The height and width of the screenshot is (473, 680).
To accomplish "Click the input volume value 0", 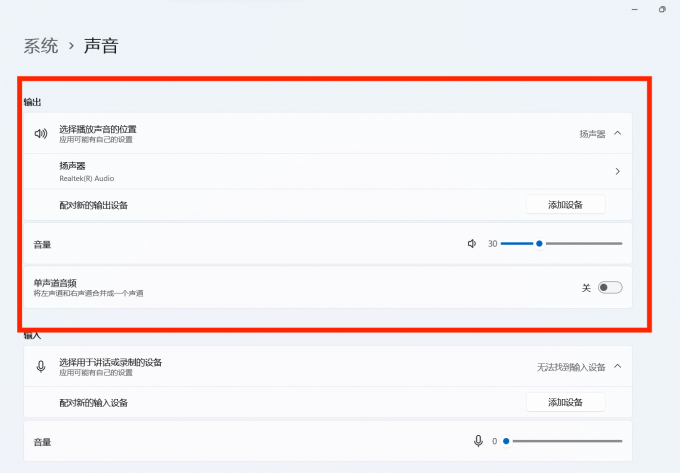I will (494, 441).
